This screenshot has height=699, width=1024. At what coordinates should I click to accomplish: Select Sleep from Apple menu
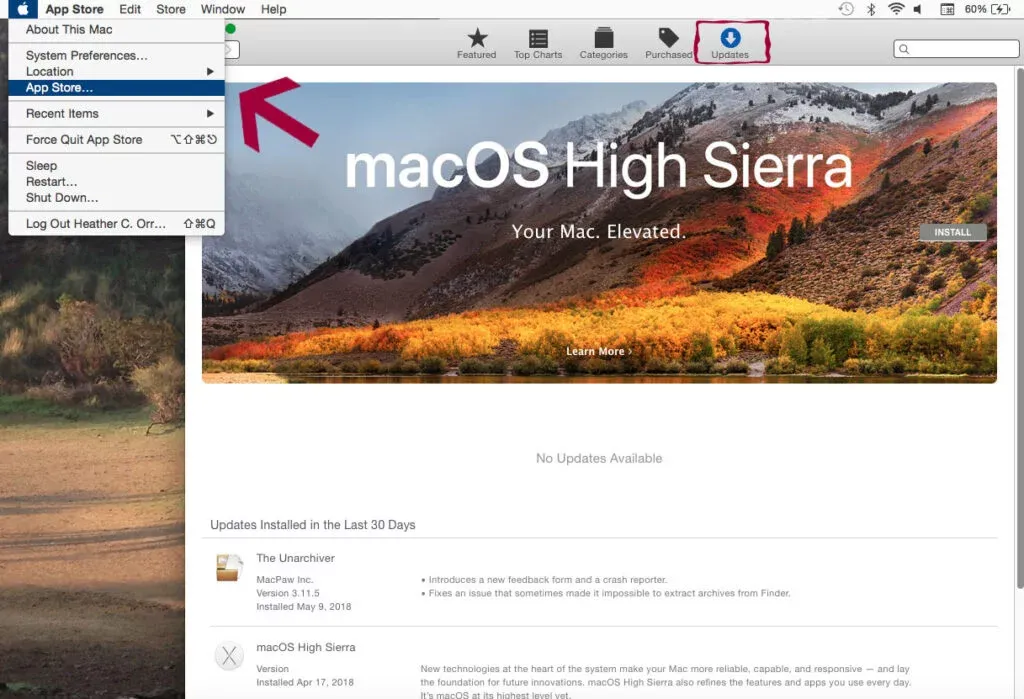click(x=116, y=166)
